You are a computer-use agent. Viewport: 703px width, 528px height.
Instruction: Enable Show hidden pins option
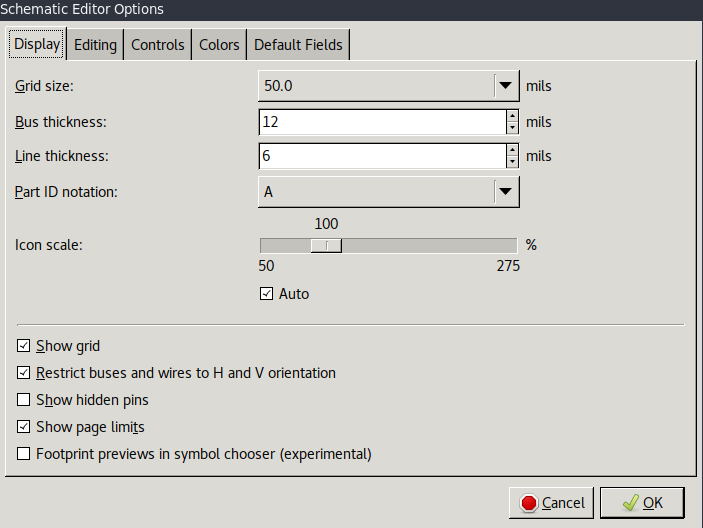(24, 400)
